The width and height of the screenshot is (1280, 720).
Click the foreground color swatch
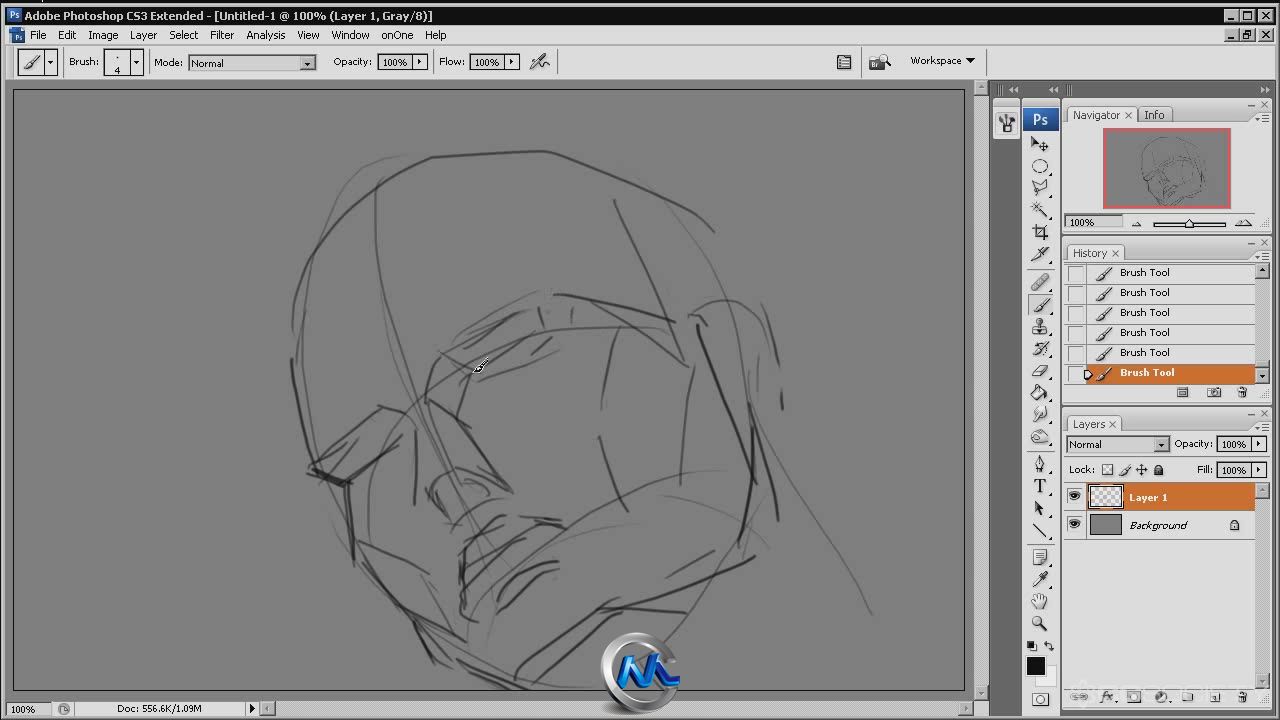coord(1035,666)
